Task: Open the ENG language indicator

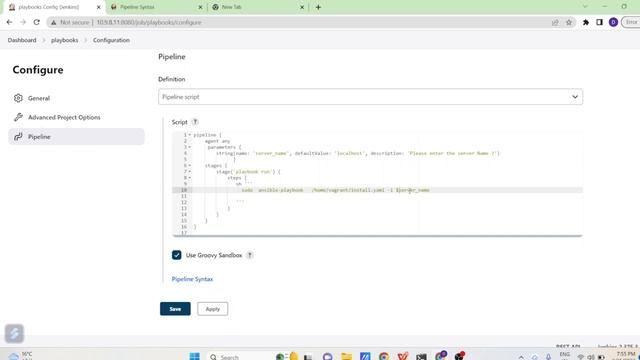Action: click(564, 356)
